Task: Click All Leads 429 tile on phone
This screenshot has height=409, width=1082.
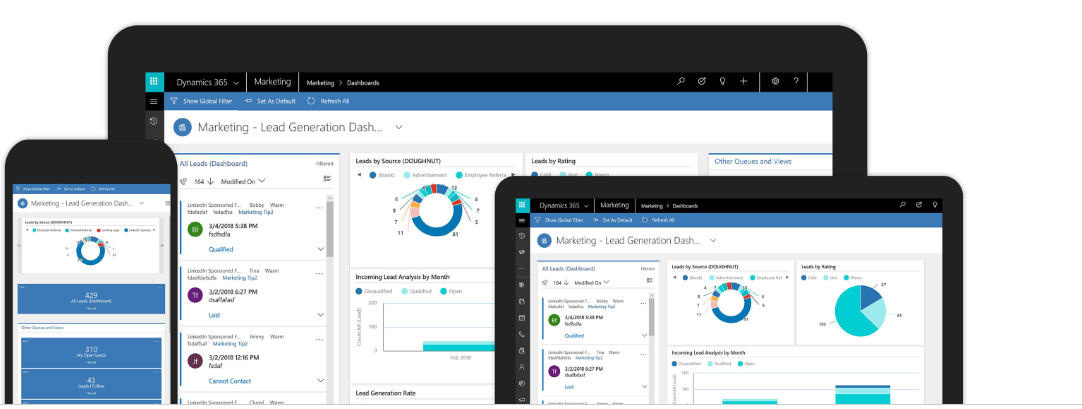Action: (91, 298)
